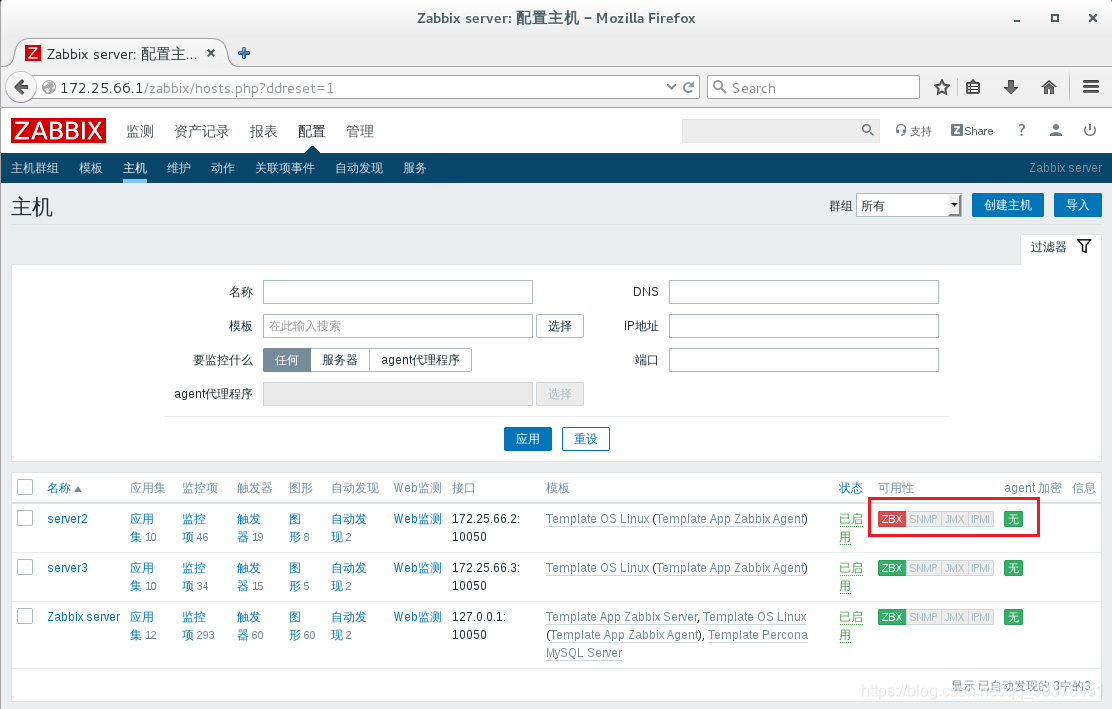This screenshot has width=1112, height=709.
Task: Open user profile icon
Action: pos(1055,130)
